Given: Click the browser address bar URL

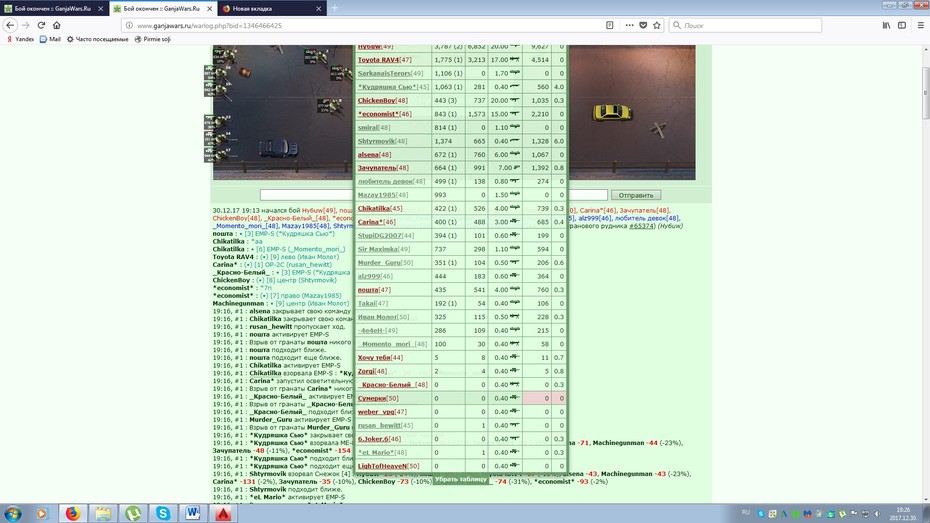Looking at the screenshot, I should (x=209, y=25).
